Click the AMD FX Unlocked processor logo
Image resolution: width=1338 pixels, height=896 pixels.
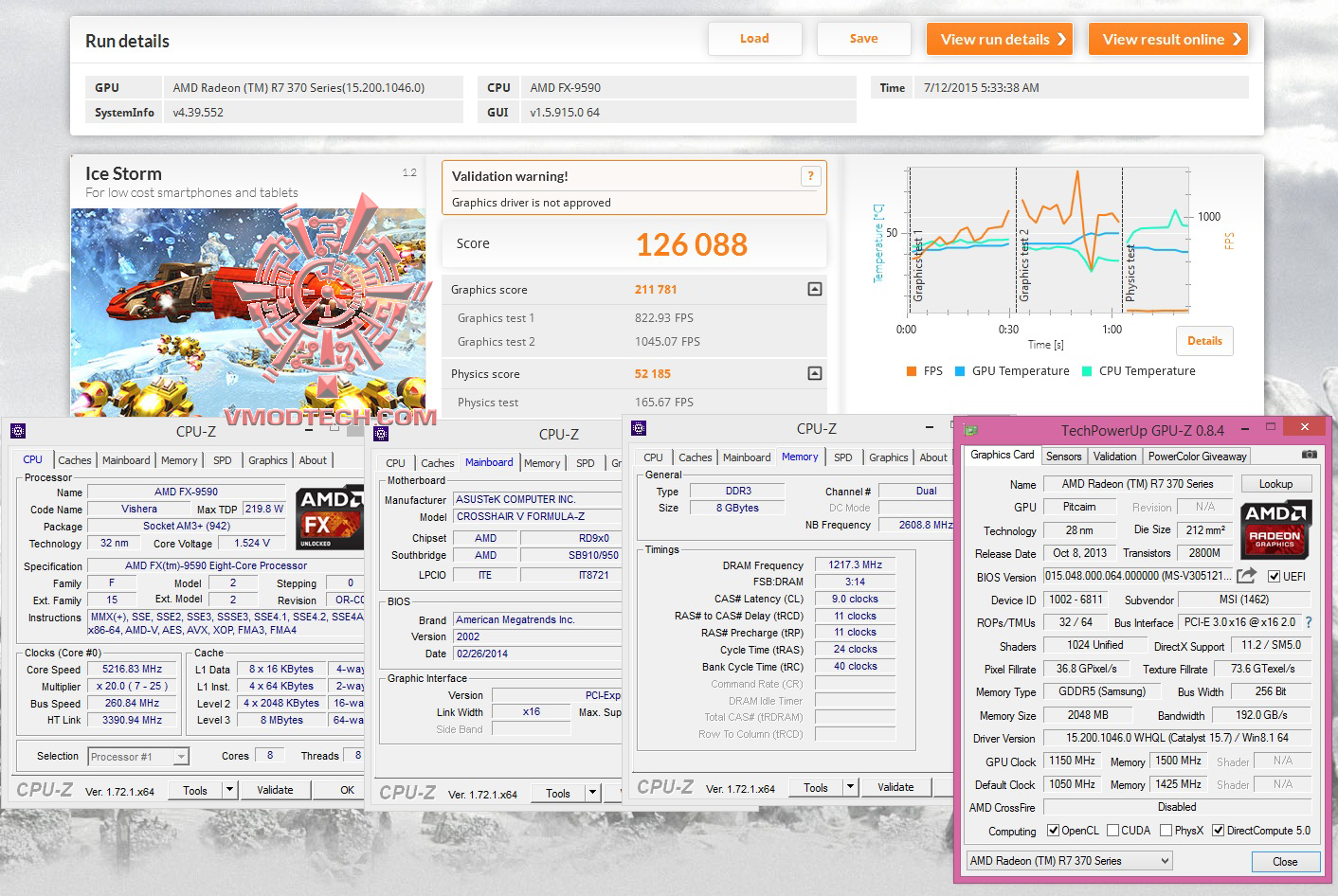pyautogui.click(x=329, y=518)
